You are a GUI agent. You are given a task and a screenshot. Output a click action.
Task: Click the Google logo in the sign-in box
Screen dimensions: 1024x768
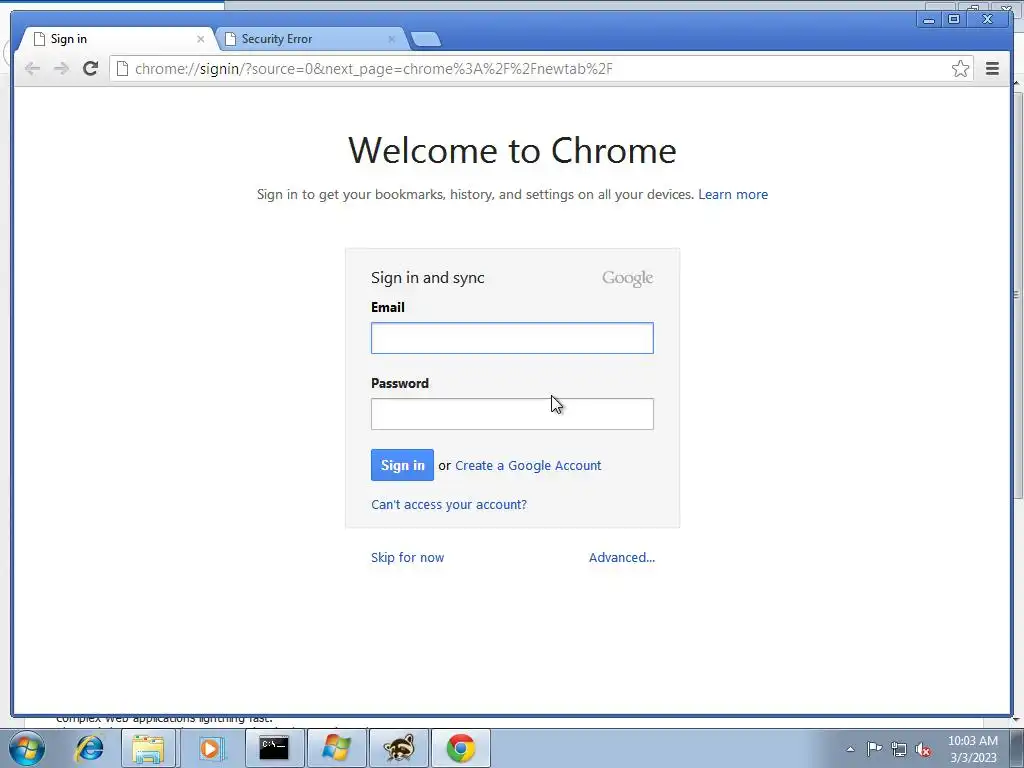point(627,278)
